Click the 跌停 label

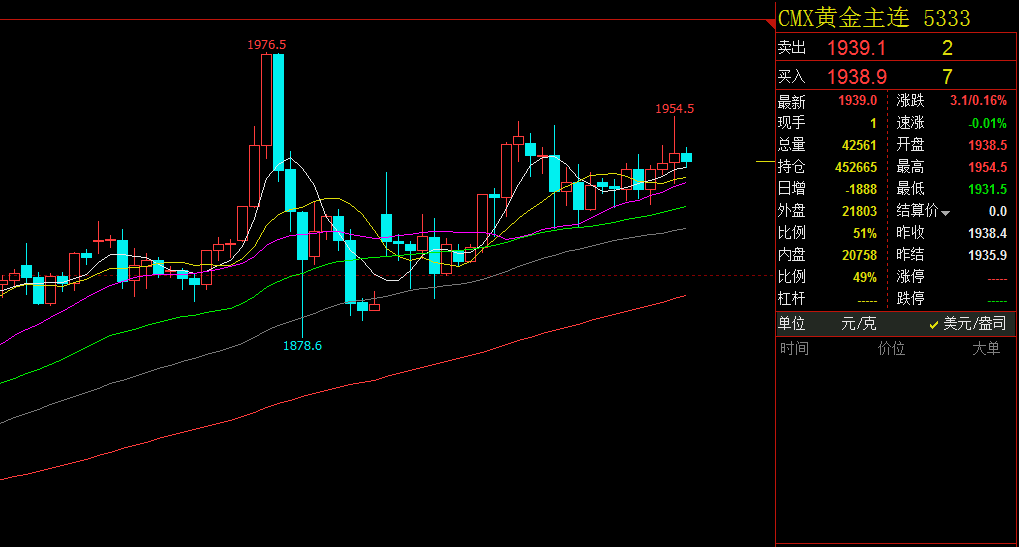910,299
